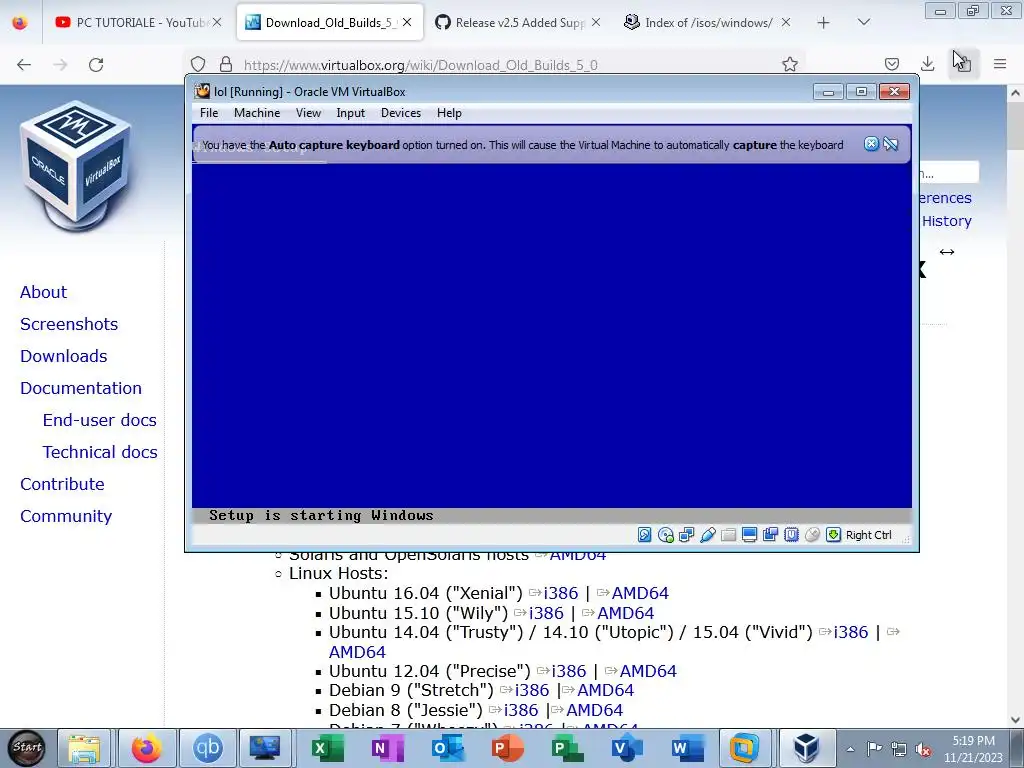1024x768 pixels.
Task: Open Excel from taskbar
Action: tap(327, 748)
